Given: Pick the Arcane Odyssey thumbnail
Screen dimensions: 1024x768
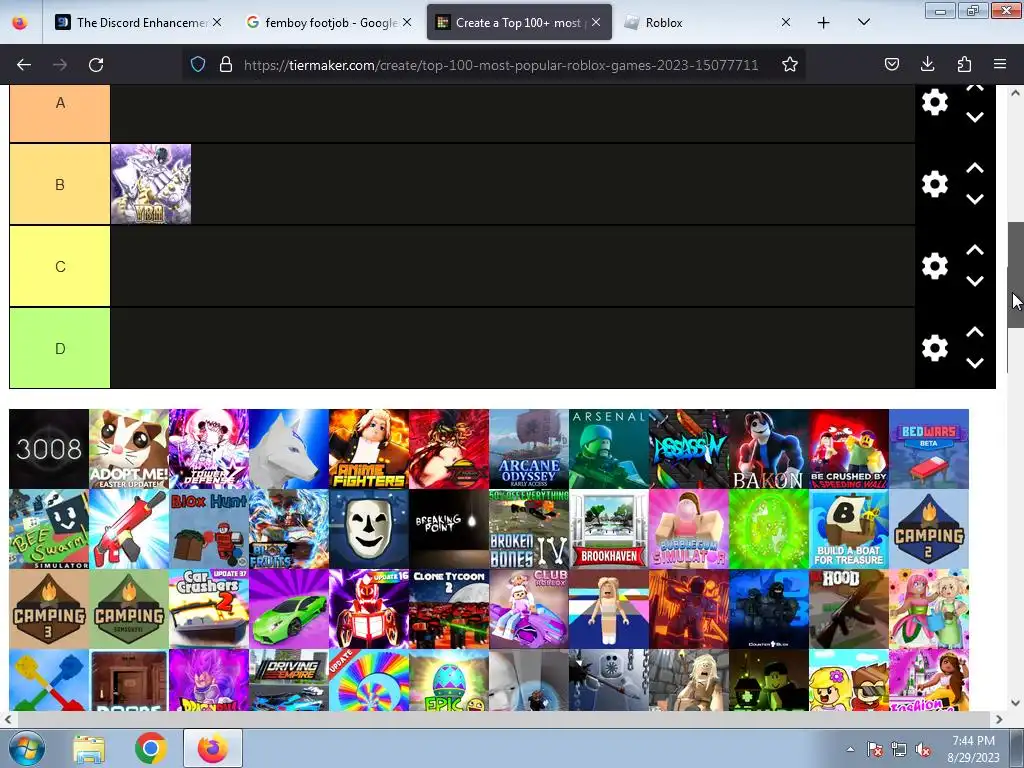Looking at the screenshot, I should (x=529, y=449).
